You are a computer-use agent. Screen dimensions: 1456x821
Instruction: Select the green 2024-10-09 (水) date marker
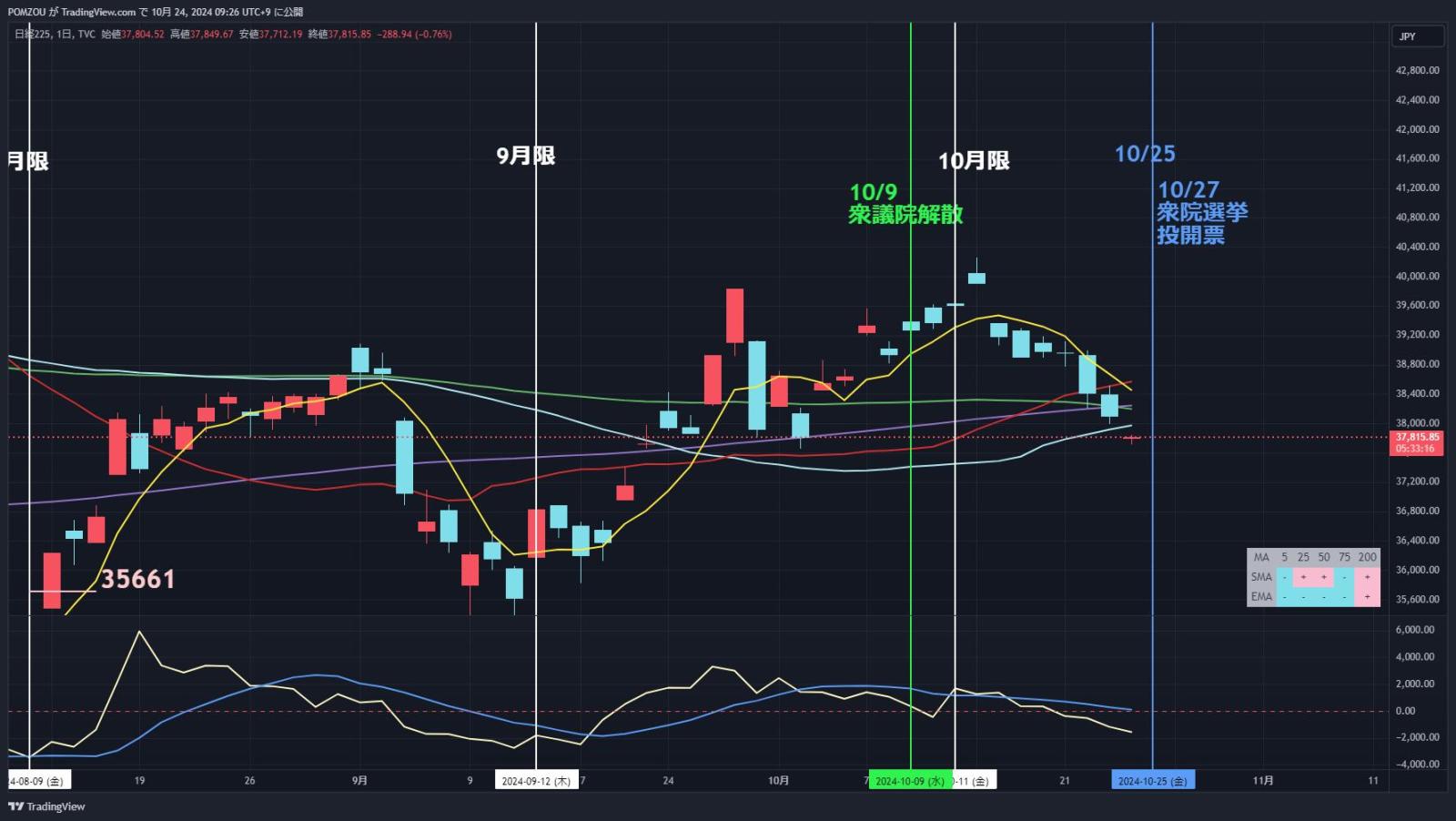tap(910, 781)
